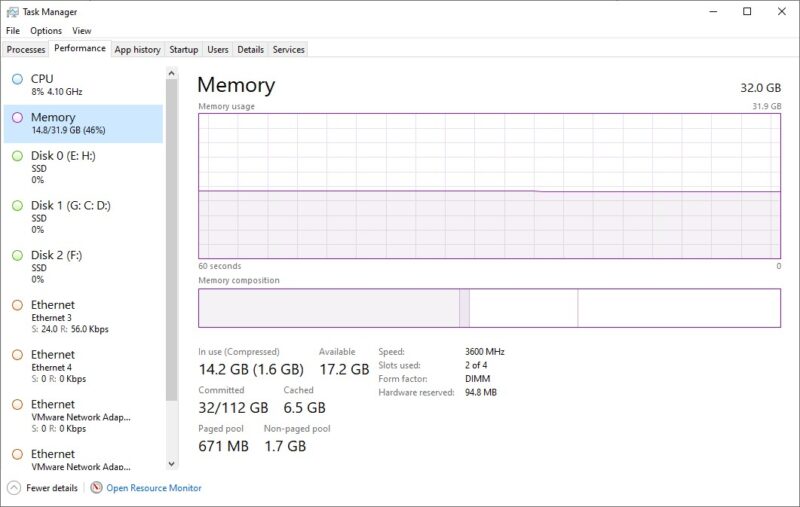Click the 94.8 MB hardware reserved value
The height and width of the screenshot is (507, 800).
coord(481,392)
